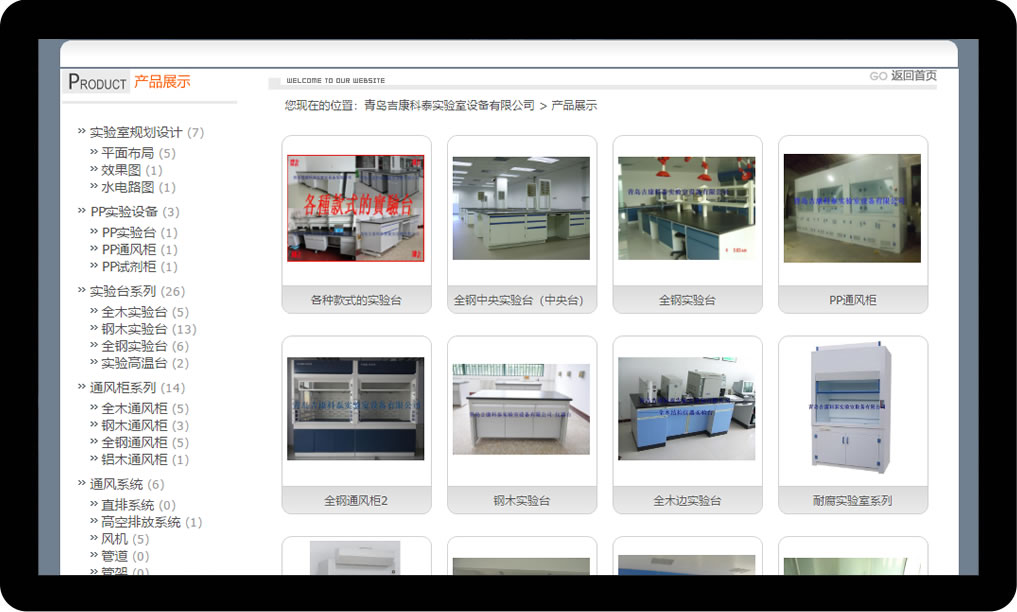Screen dimensions: 1017x612
Task: Return home via GO 返回首页 link
Action: point(903,76)
